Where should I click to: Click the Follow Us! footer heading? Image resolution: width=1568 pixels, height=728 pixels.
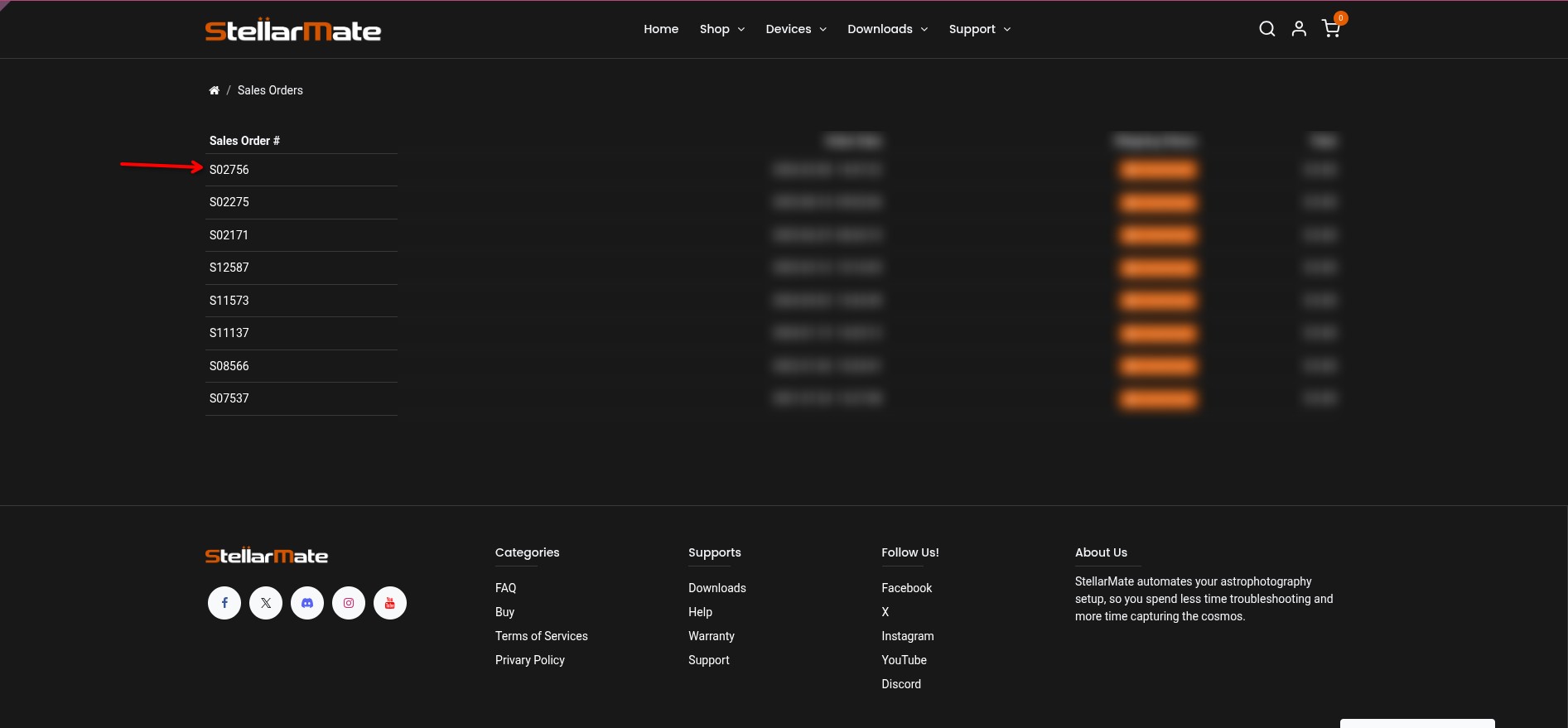(x=910, y=552)
